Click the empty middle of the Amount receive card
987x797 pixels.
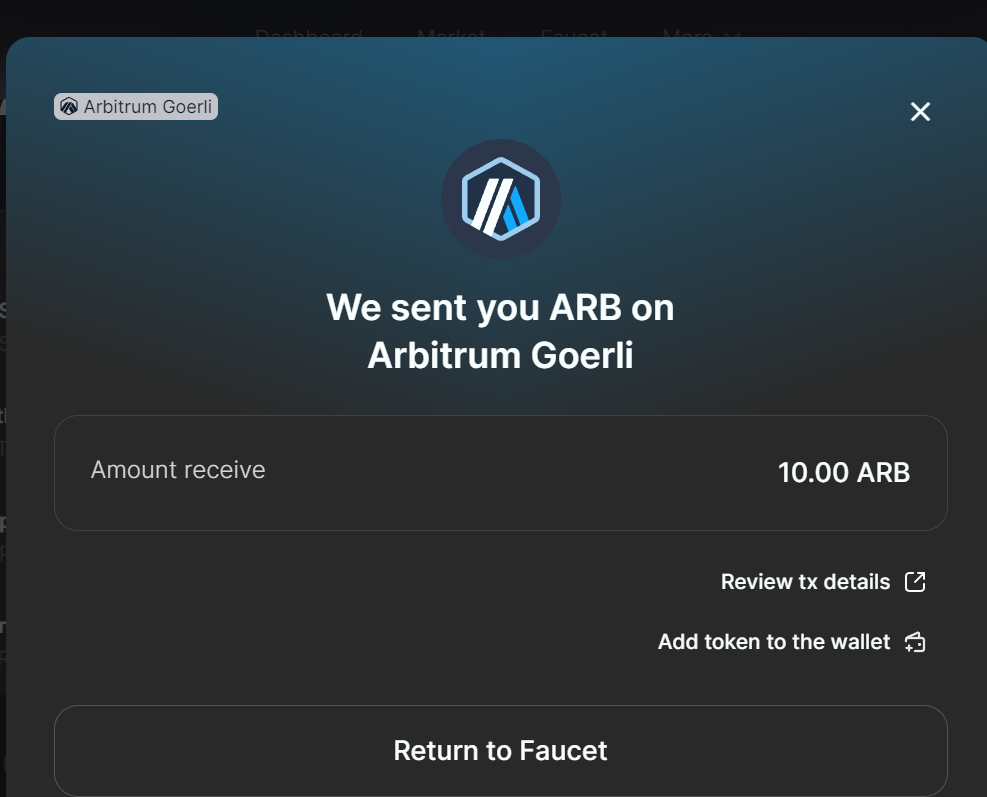(500, 473)
